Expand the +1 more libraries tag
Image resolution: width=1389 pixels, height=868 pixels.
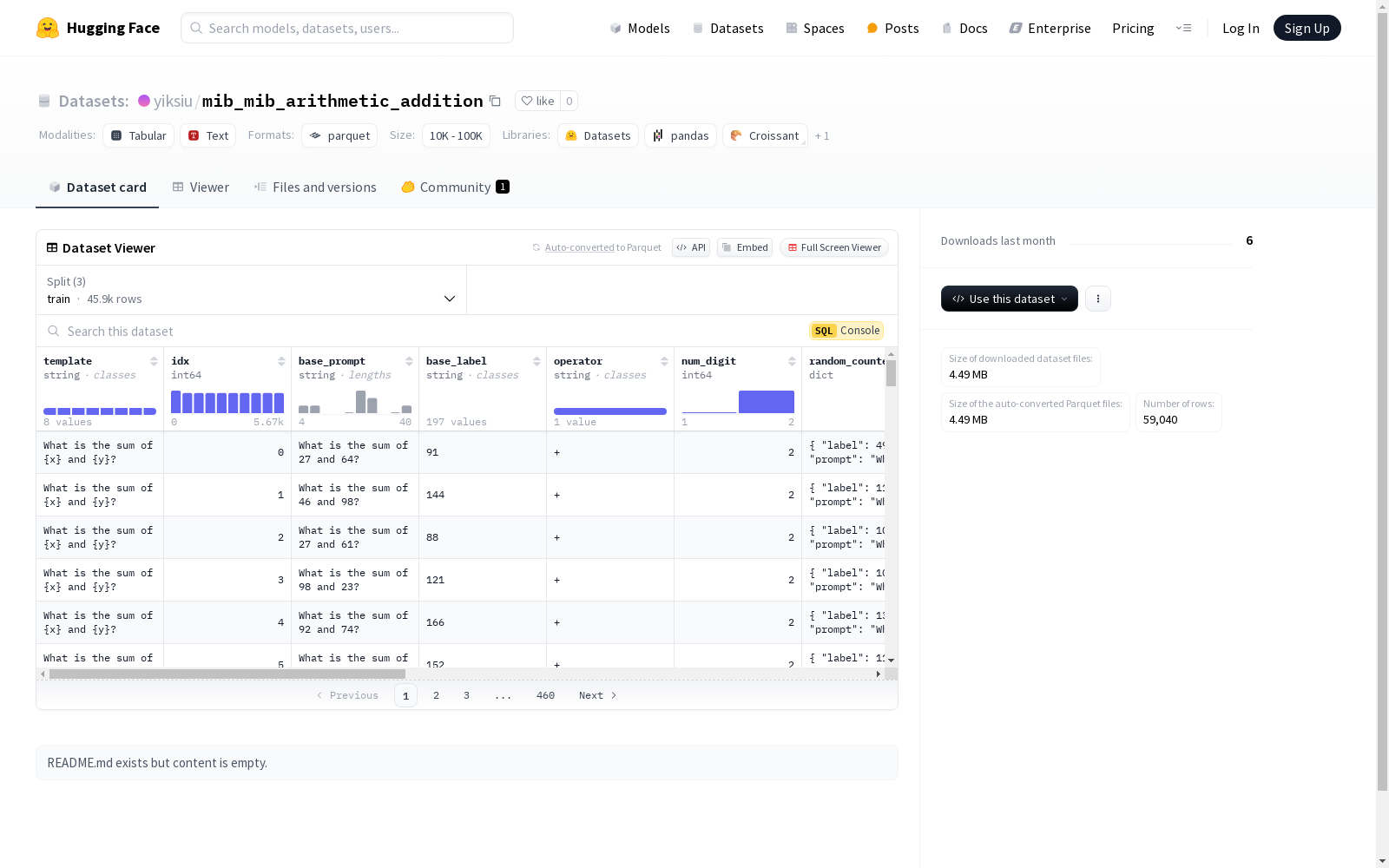(822, 135)
